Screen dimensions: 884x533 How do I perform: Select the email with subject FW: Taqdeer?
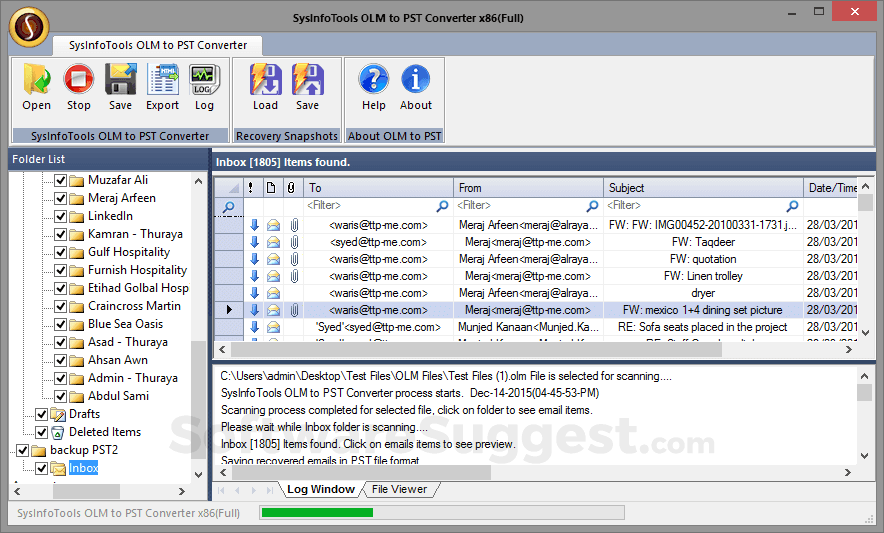(702, 242)
